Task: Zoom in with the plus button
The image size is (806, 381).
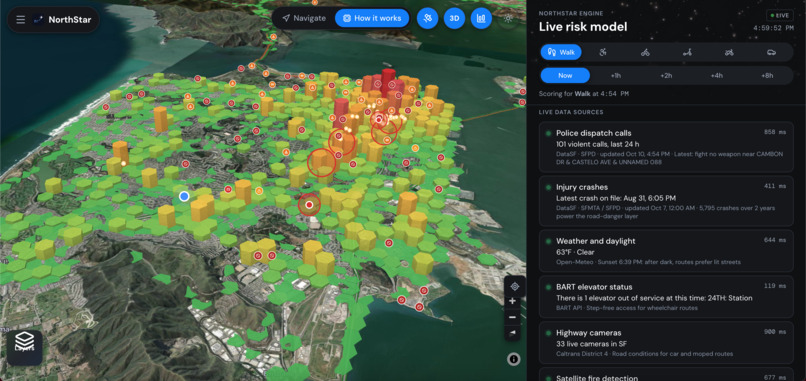Action: click(x=512, y=301)
